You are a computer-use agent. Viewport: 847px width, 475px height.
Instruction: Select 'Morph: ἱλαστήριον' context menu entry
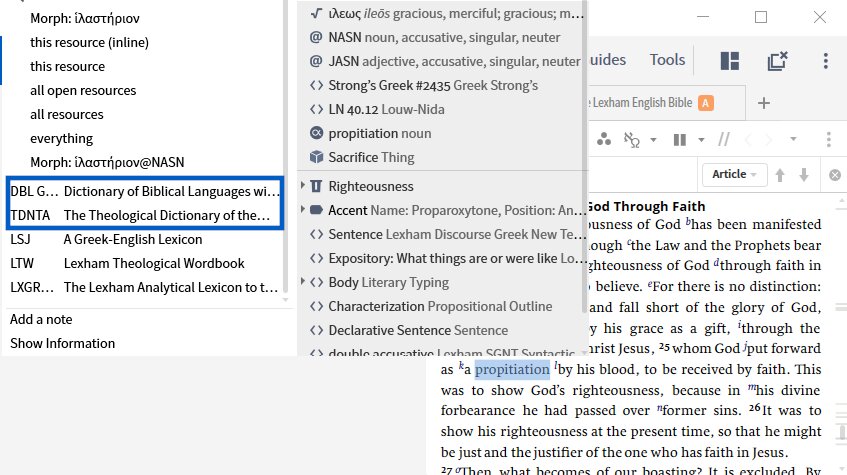85,18
